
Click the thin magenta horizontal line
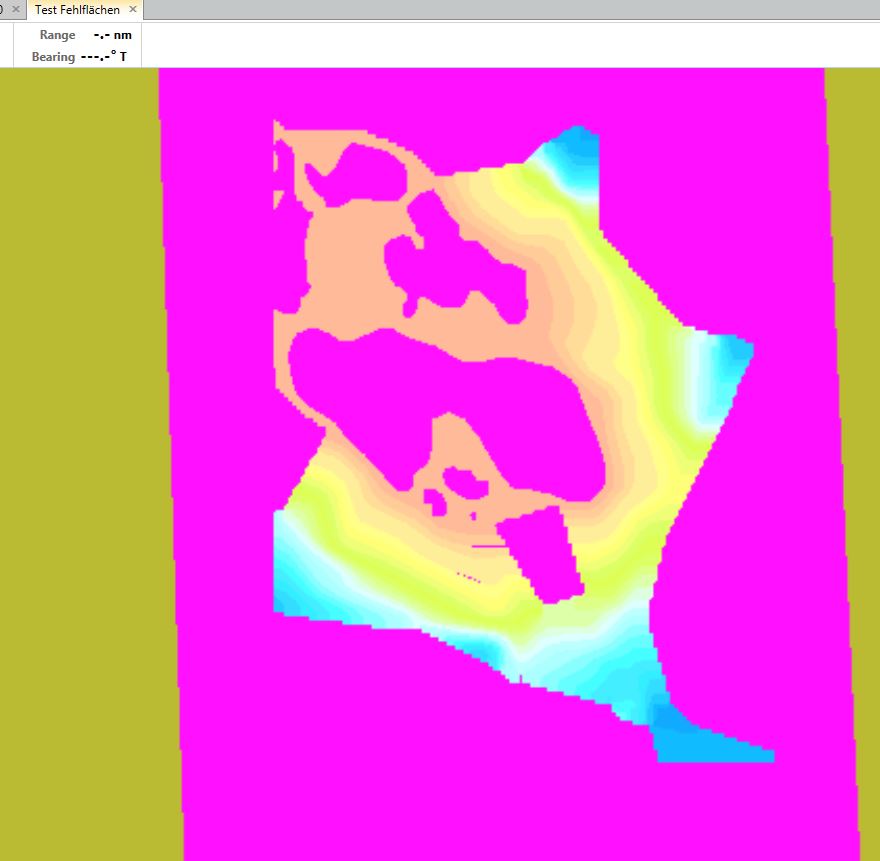[x=486, y=546]
